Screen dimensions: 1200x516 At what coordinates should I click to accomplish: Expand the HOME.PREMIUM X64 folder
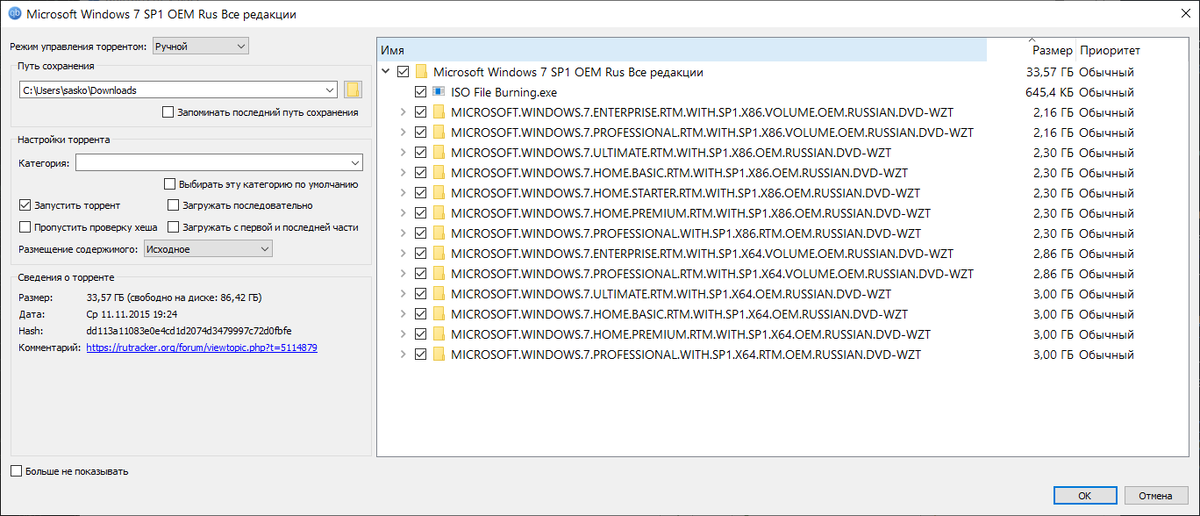(x=403, y=334)
